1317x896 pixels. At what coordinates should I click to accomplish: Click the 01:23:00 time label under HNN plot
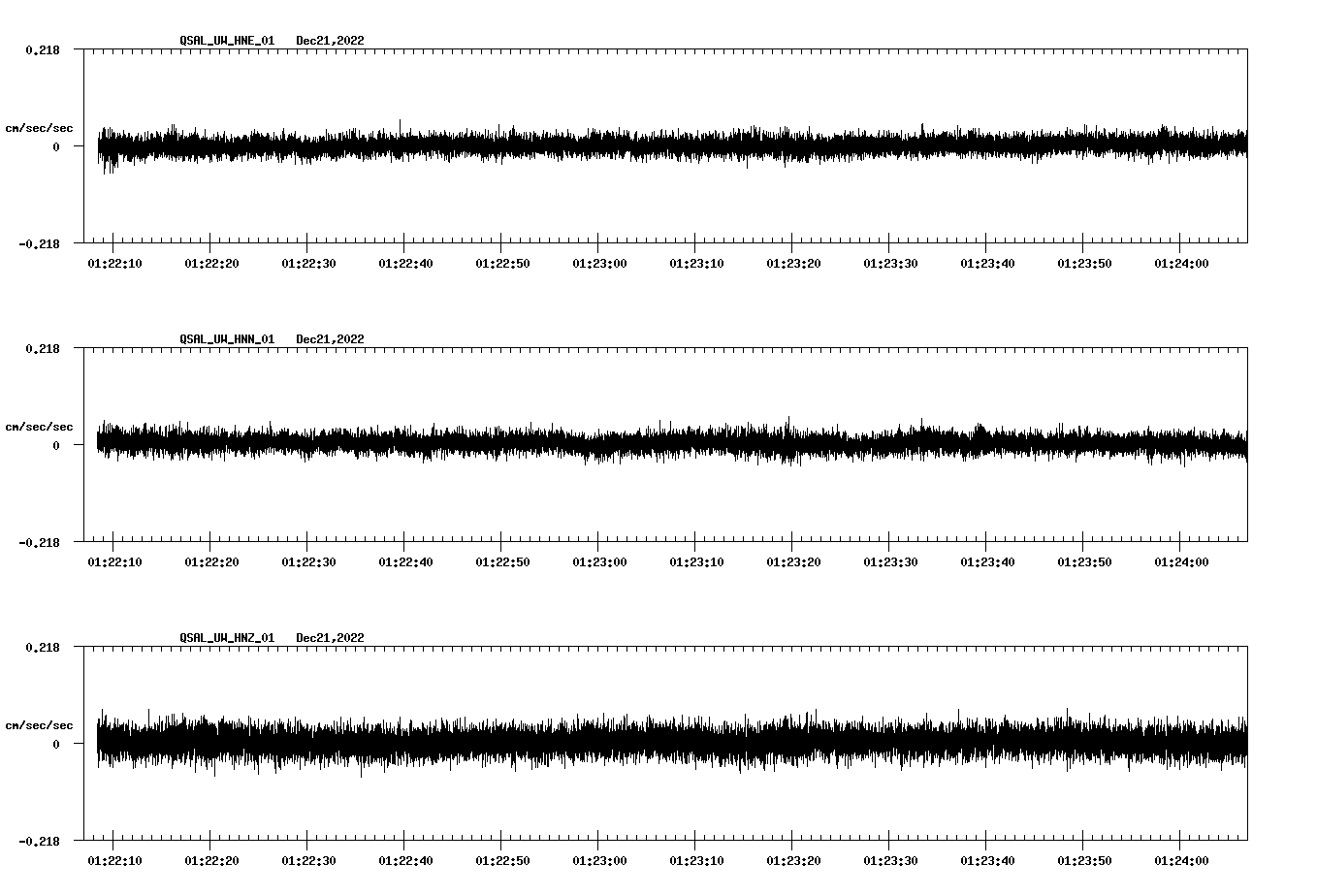point(599,561)
